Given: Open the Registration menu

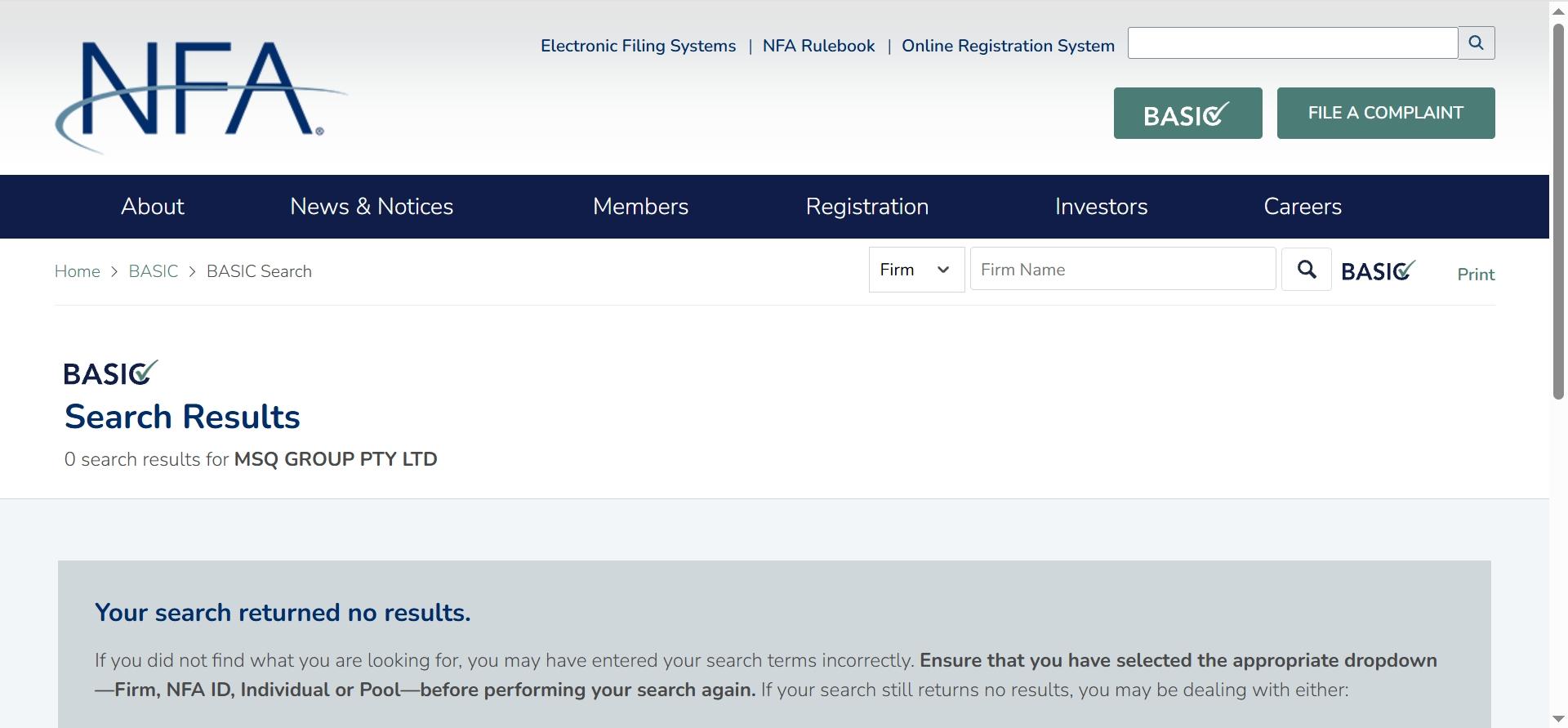Looking at the screenshot, I should [x=867, y=207].
